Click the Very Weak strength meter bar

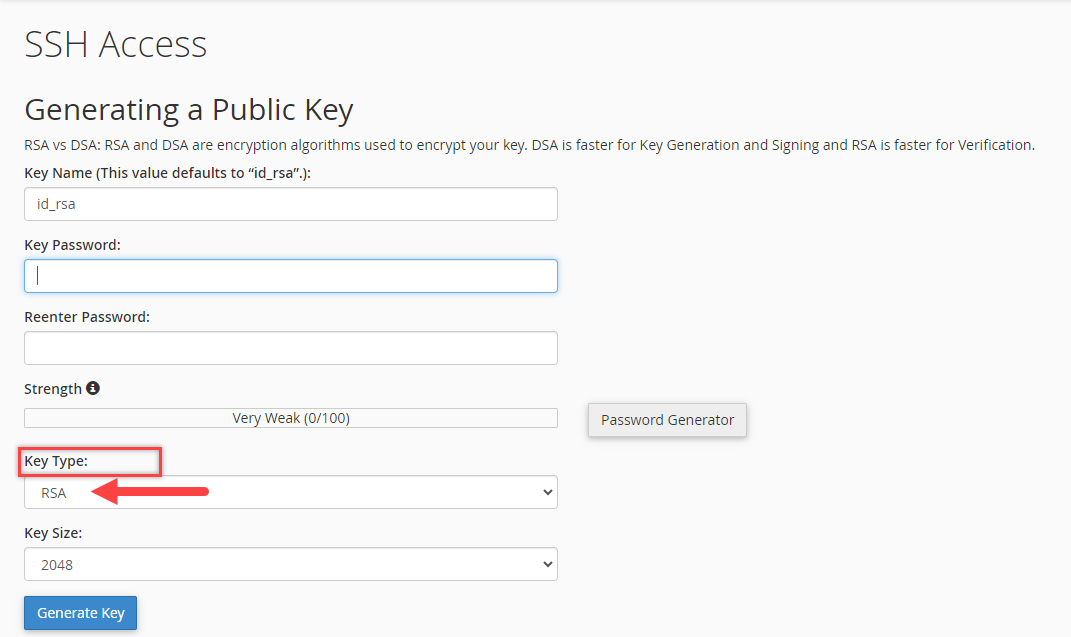(290, 418)
